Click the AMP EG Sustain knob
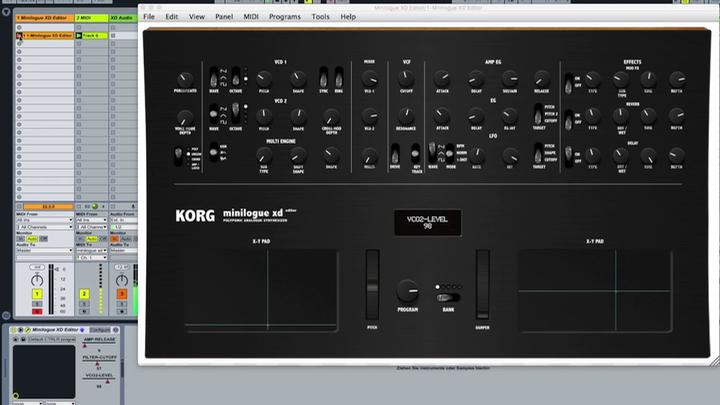720x405 pixels. (510, 79)
